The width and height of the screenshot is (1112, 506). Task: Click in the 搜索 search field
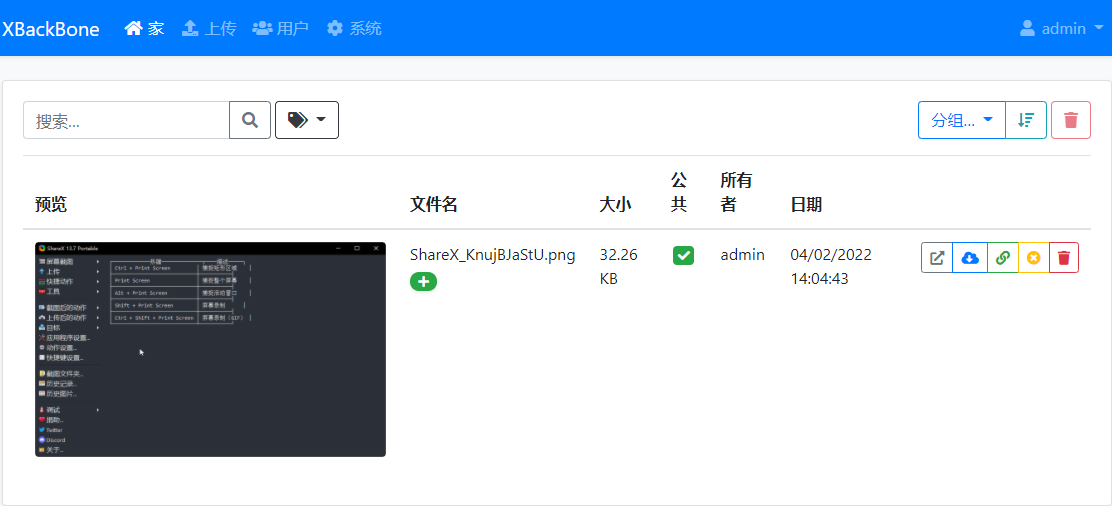(126, 120)
